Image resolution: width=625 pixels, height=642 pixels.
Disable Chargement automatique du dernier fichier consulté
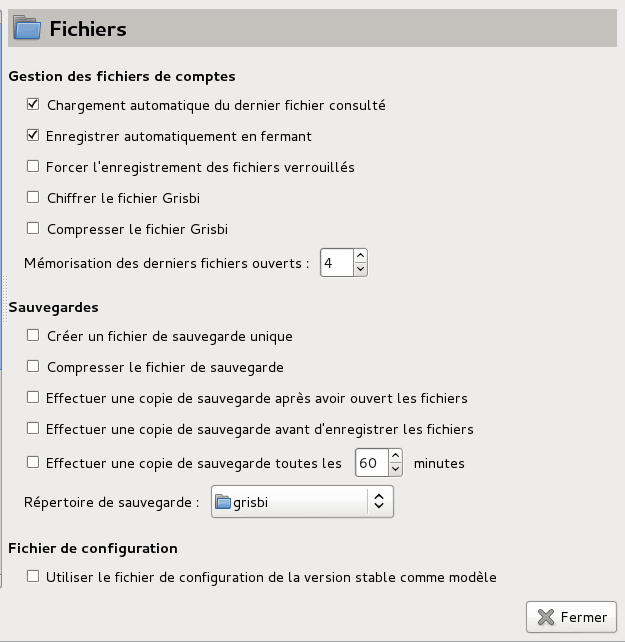(33, 105)
